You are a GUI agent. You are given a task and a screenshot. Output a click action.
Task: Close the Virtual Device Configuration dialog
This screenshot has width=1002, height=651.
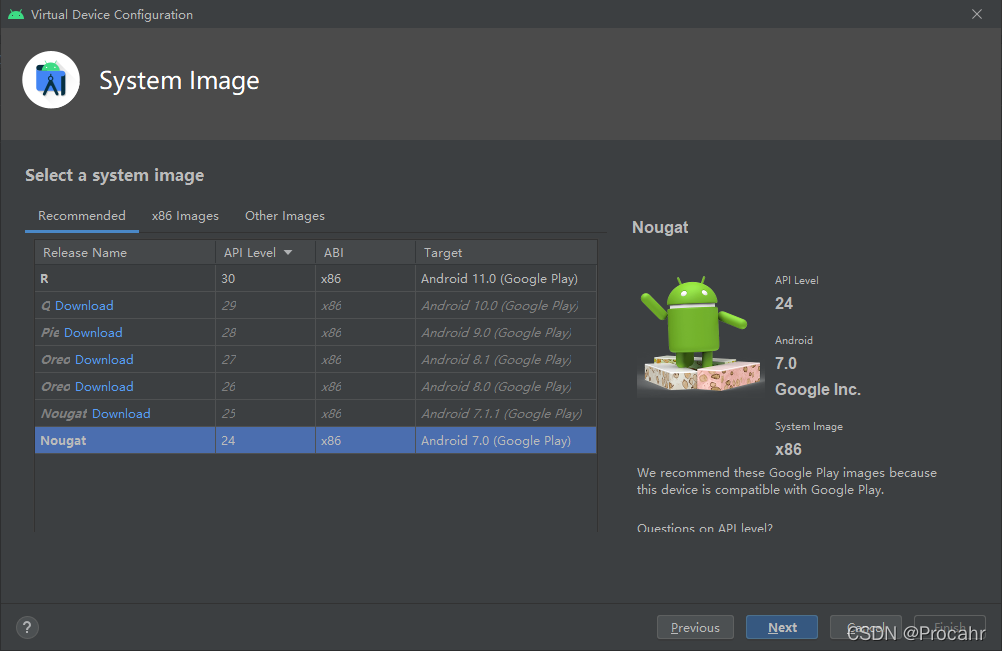tap(976, 14)
